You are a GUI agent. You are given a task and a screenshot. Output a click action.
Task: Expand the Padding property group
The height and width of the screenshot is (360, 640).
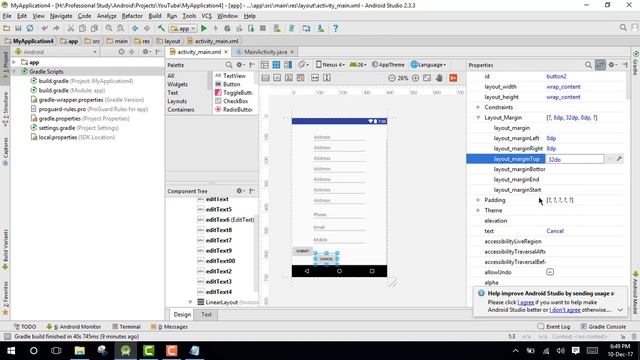coord(478,200)
